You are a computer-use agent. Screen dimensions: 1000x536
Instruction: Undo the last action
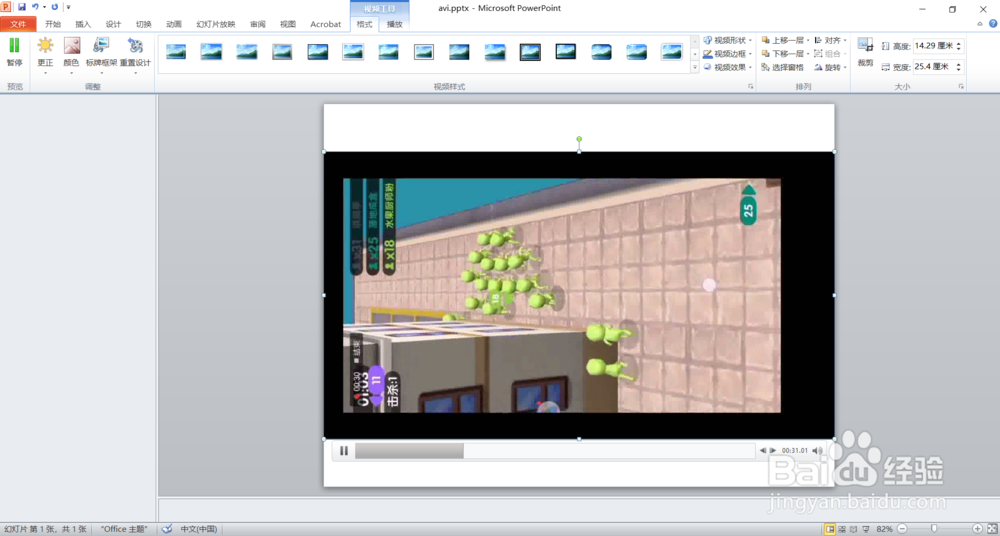[x=35, y=7]
